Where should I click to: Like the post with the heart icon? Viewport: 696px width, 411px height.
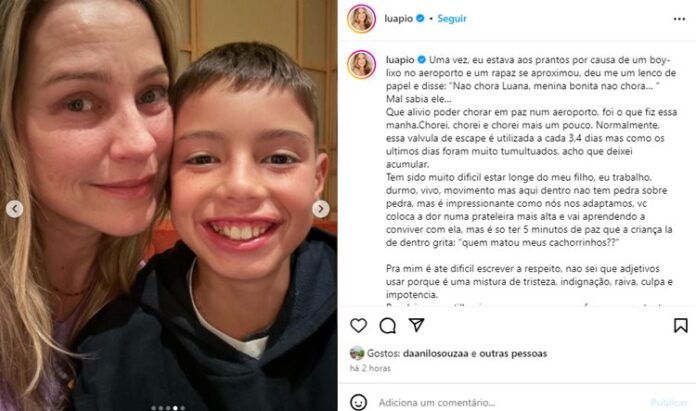point(358,325)
